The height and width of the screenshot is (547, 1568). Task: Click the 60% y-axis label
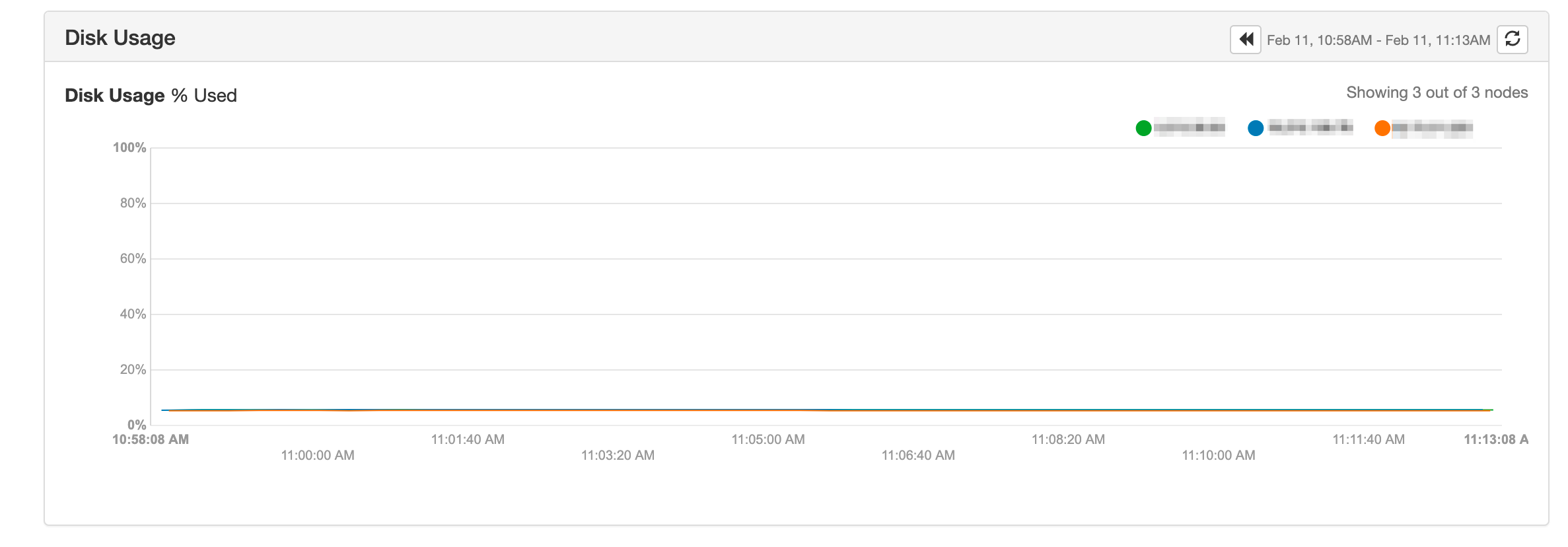133,258
